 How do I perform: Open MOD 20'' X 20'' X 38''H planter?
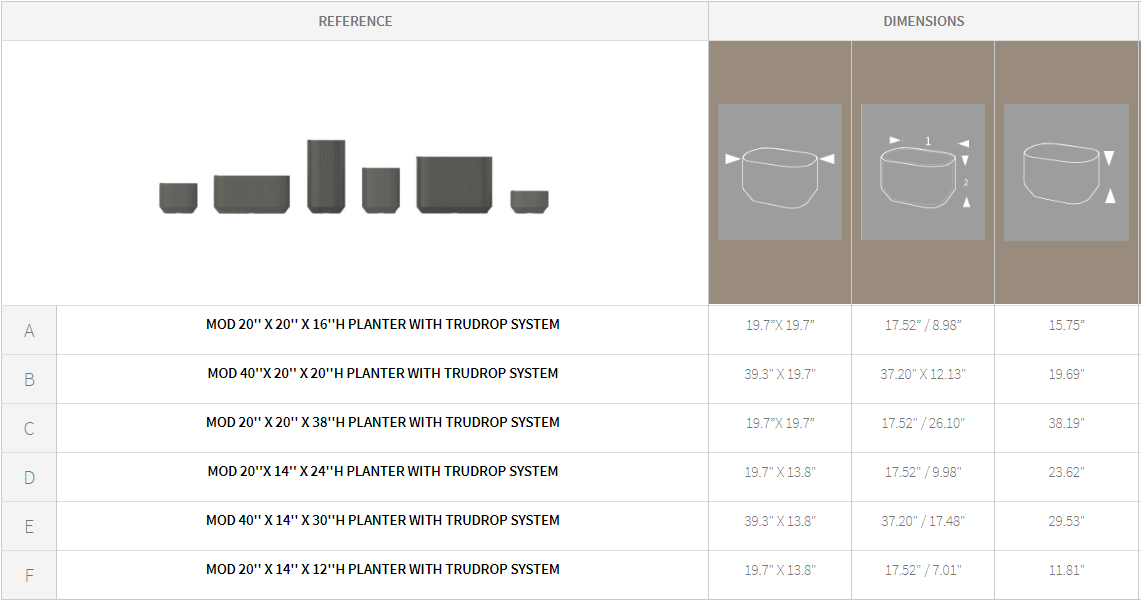382,422
